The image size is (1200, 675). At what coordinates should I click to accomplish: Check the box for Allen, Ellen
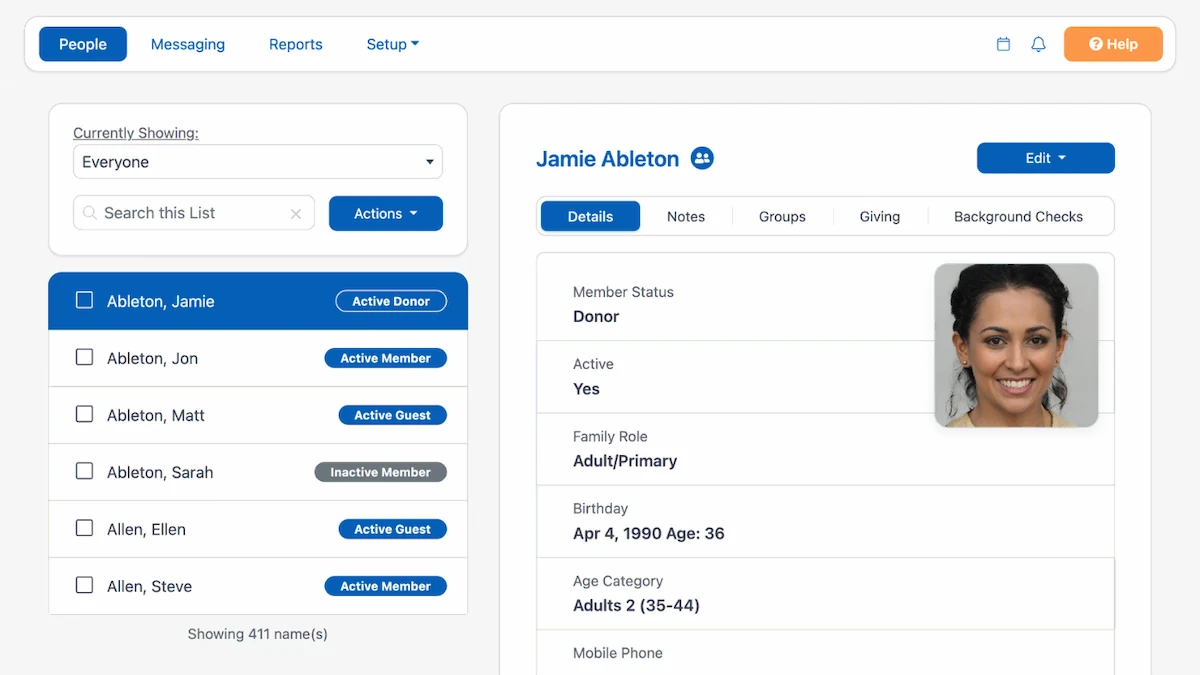coord(85,528)
